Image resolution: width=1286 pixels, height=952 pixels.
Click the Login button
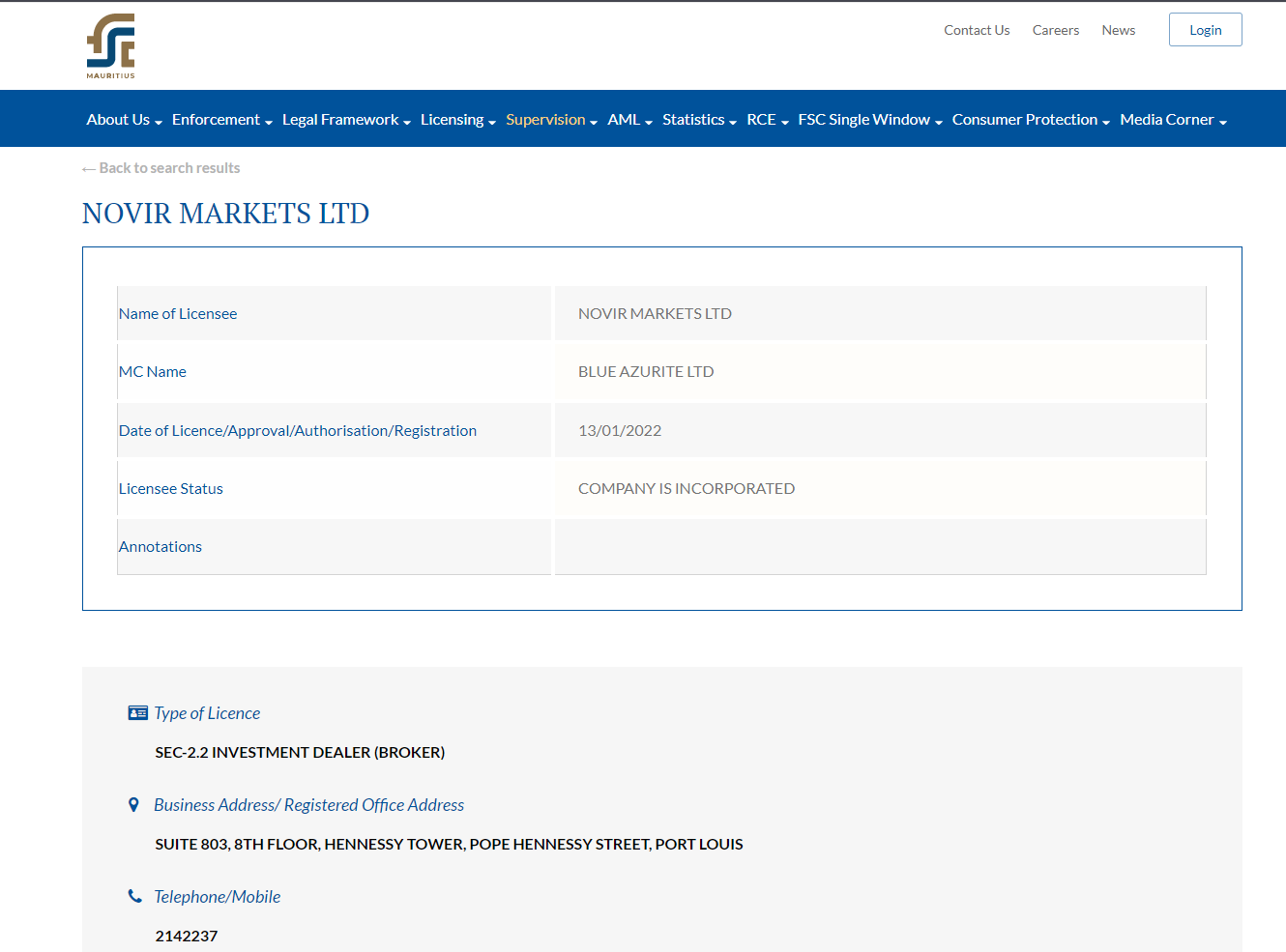pyautogui.click(x=1206, y=30)
